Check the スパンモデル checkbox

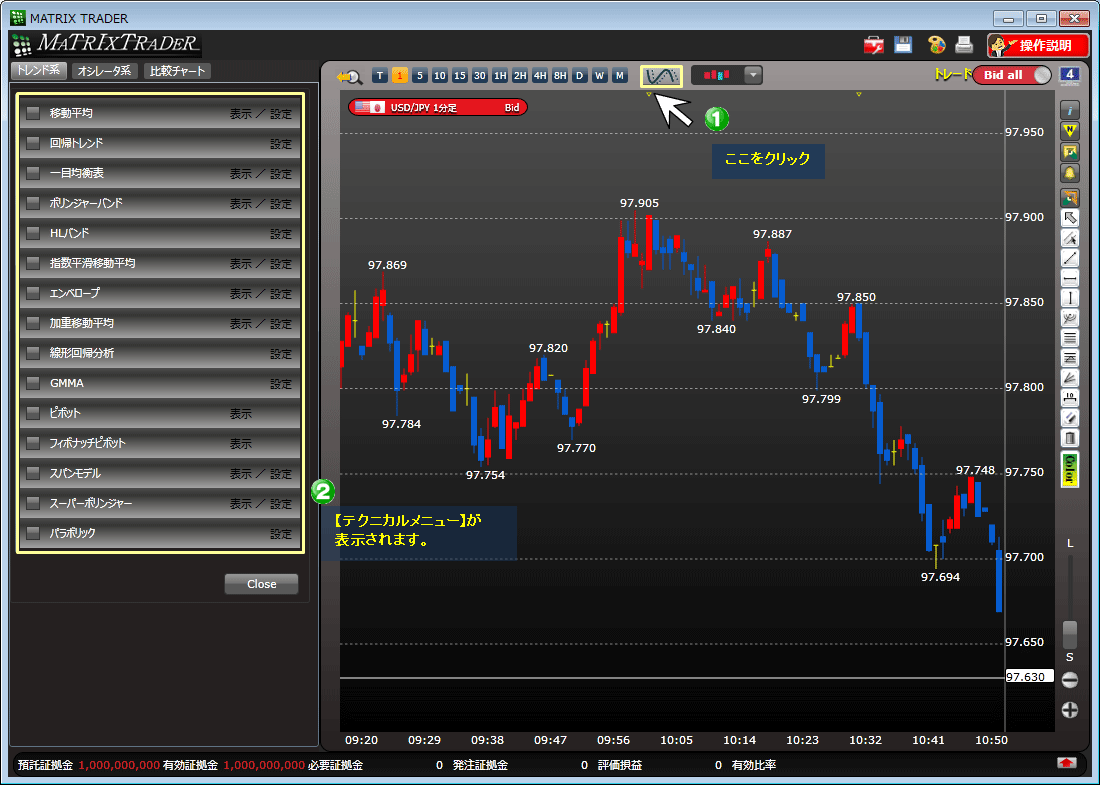coord(33,474)
